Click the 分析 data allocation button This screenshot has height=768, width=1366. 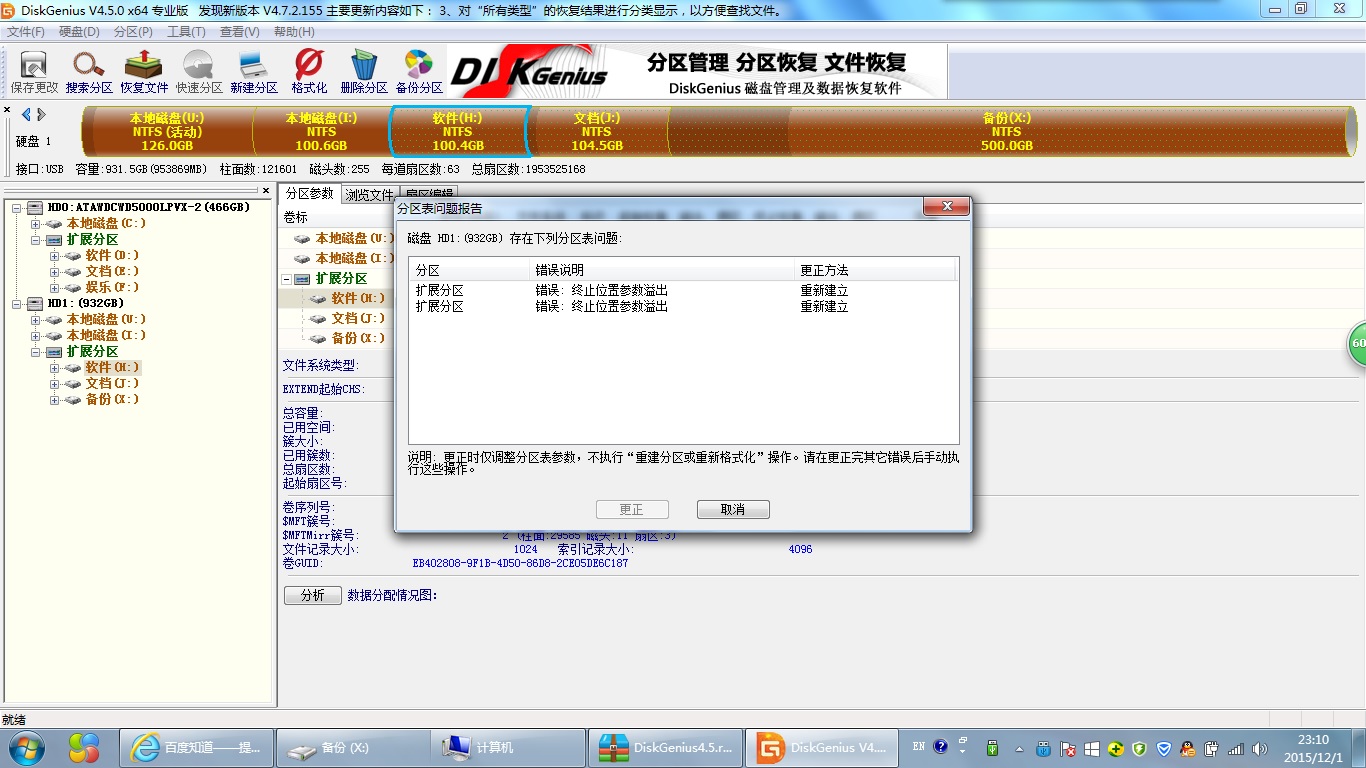[312, 594]
